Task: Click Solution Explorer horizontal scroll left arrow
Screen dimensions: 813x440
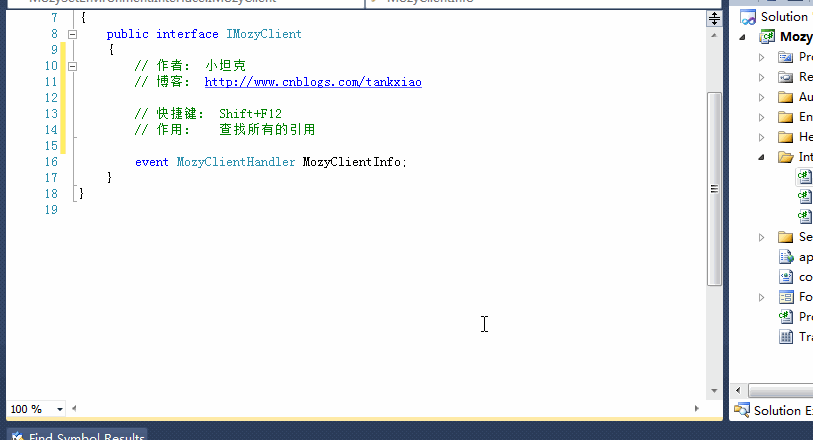Action: [738, 390]
